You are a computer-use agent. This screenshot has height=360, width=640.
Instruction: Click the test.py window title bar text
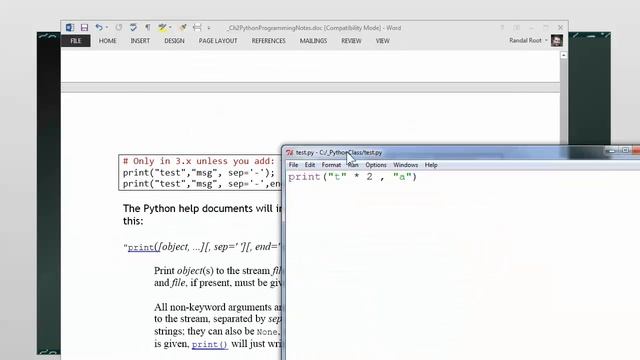click(339, 152)
